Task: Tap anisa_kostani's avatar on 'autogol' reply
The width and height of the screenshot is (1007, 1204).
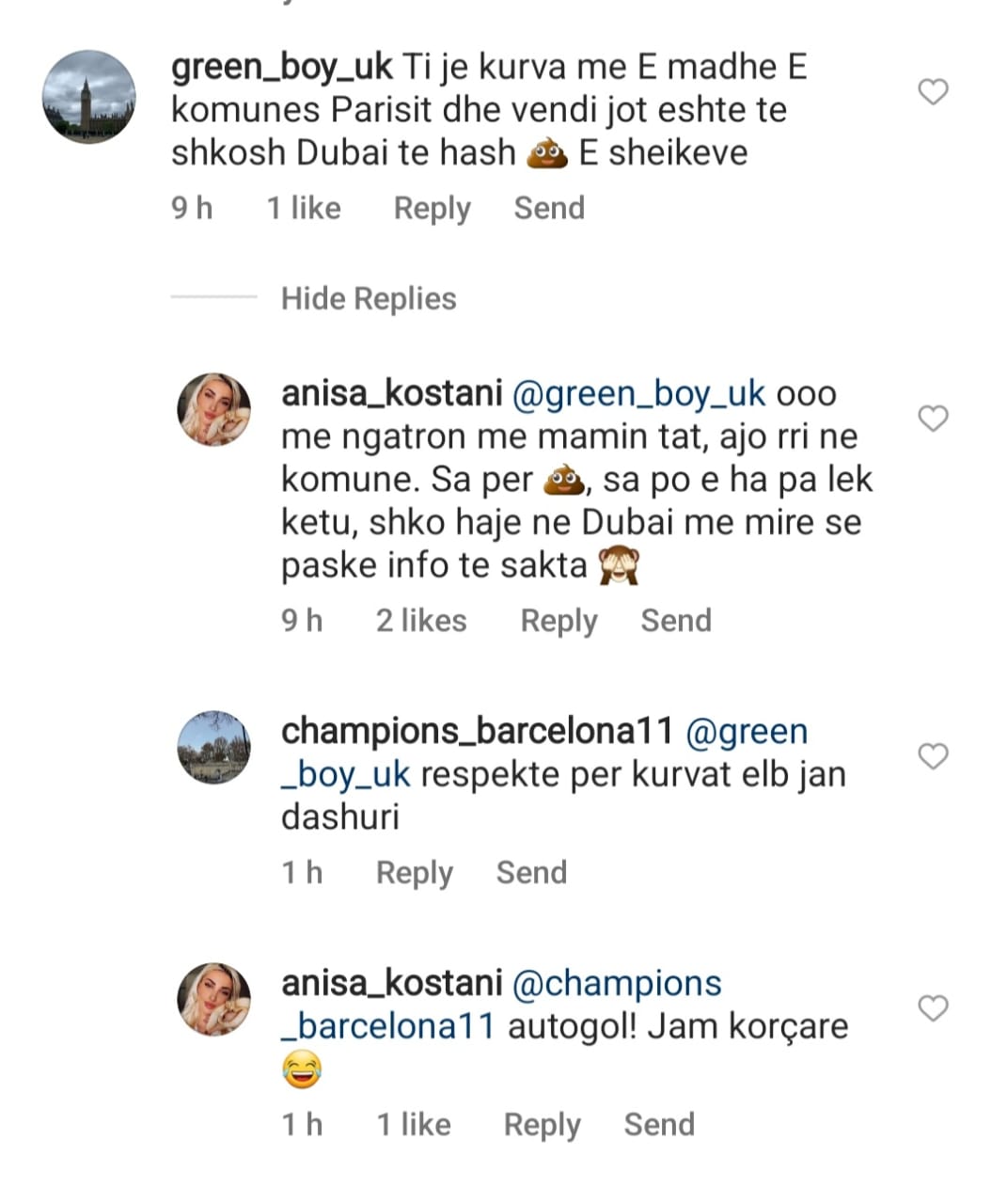Action: (x=214, y=999)
